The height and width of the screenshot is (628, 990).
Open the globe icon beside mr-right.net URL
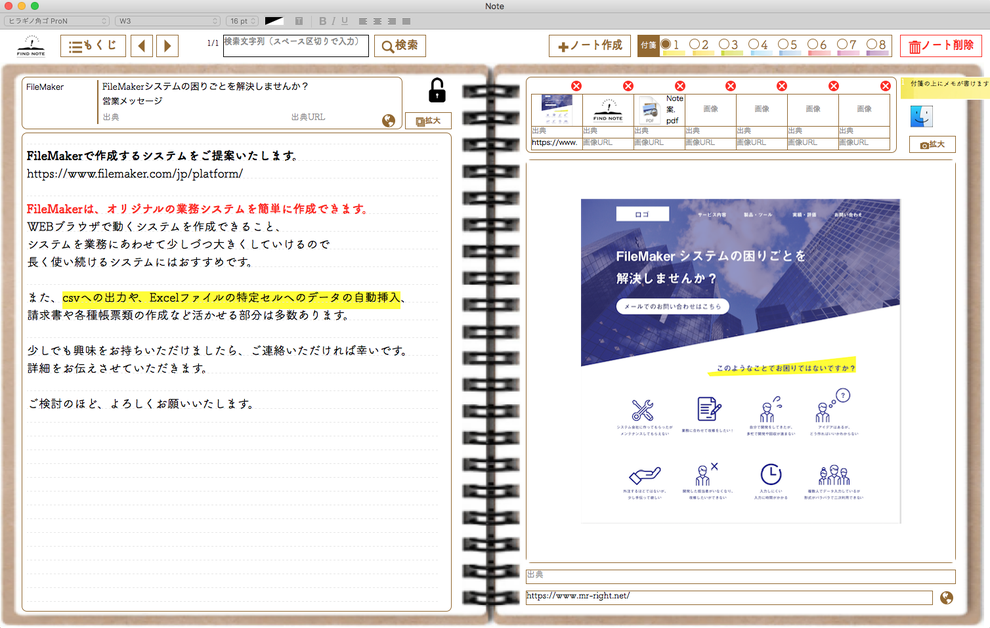tap(946, 598)
